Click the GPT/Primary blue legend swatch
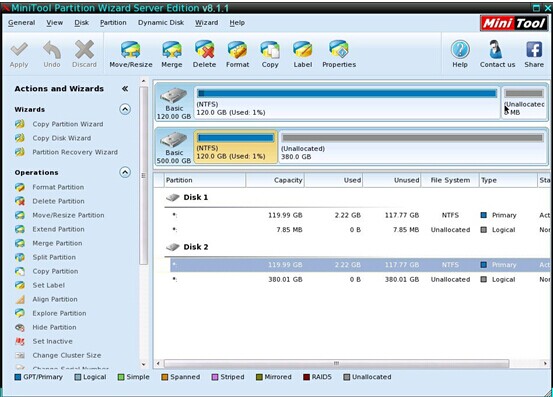This screenshot has height=397, width=553. (18, 377)
